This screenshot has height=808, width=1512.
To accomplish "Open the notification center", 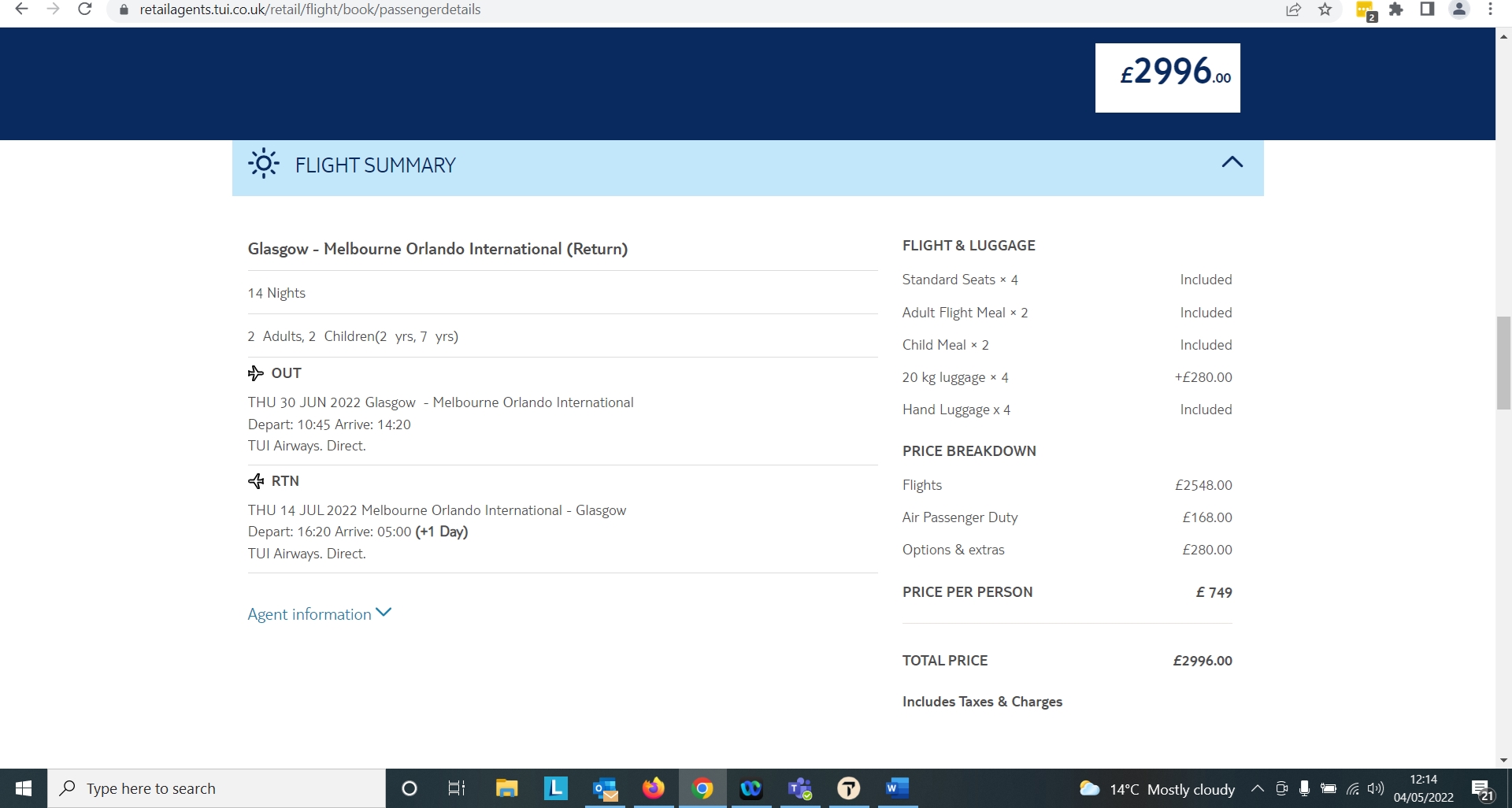I will [x=1483, y=789].
